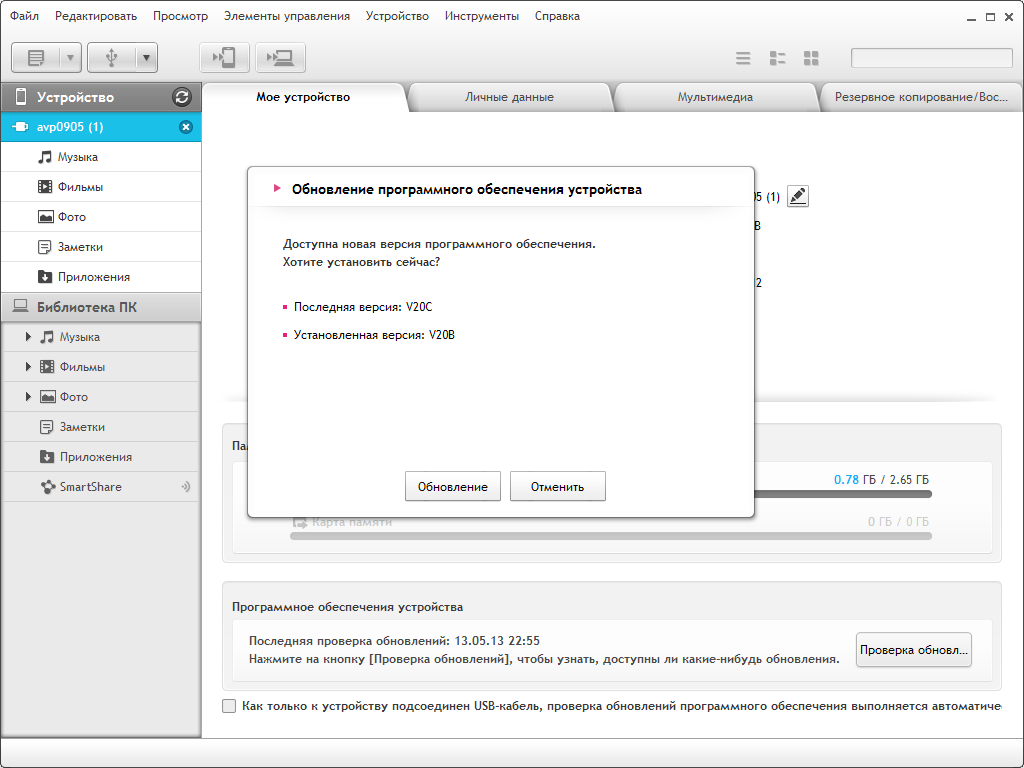This screenshot has width=1024, height=768.
Task: Open the Инструменты menu
Action: tap(481, 16)
